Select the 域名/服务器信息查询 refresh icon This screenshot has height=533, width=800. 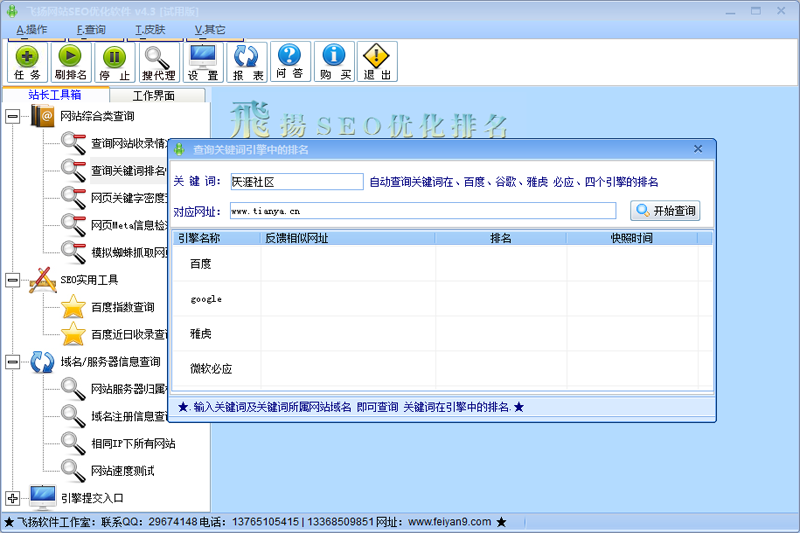(42, 362)
